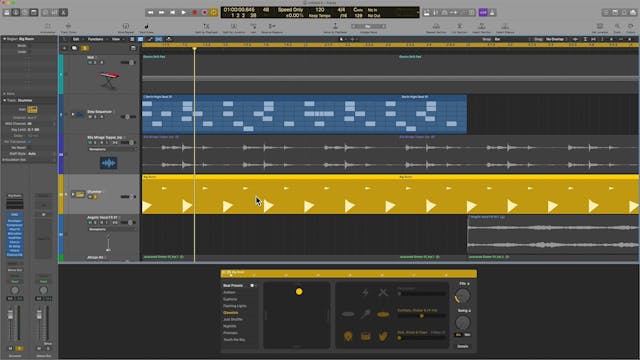Viewport: 640px width, 360px height.
Task: Collapse the Region: Big Room inspector section
Action: pyautogui.click(x=4, y=39)
